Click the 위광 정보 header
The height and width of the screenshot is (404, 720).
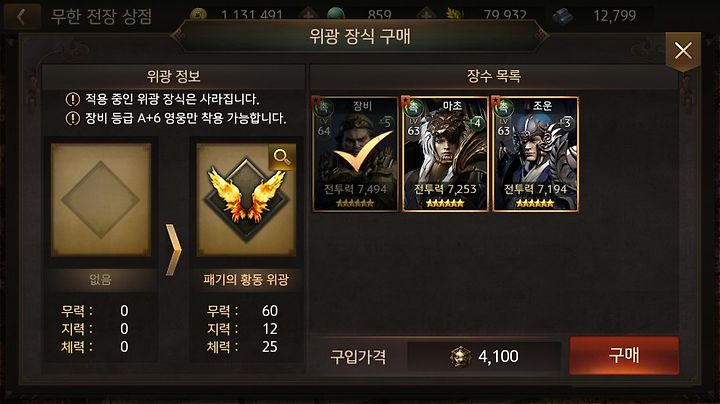pos(173,76)
